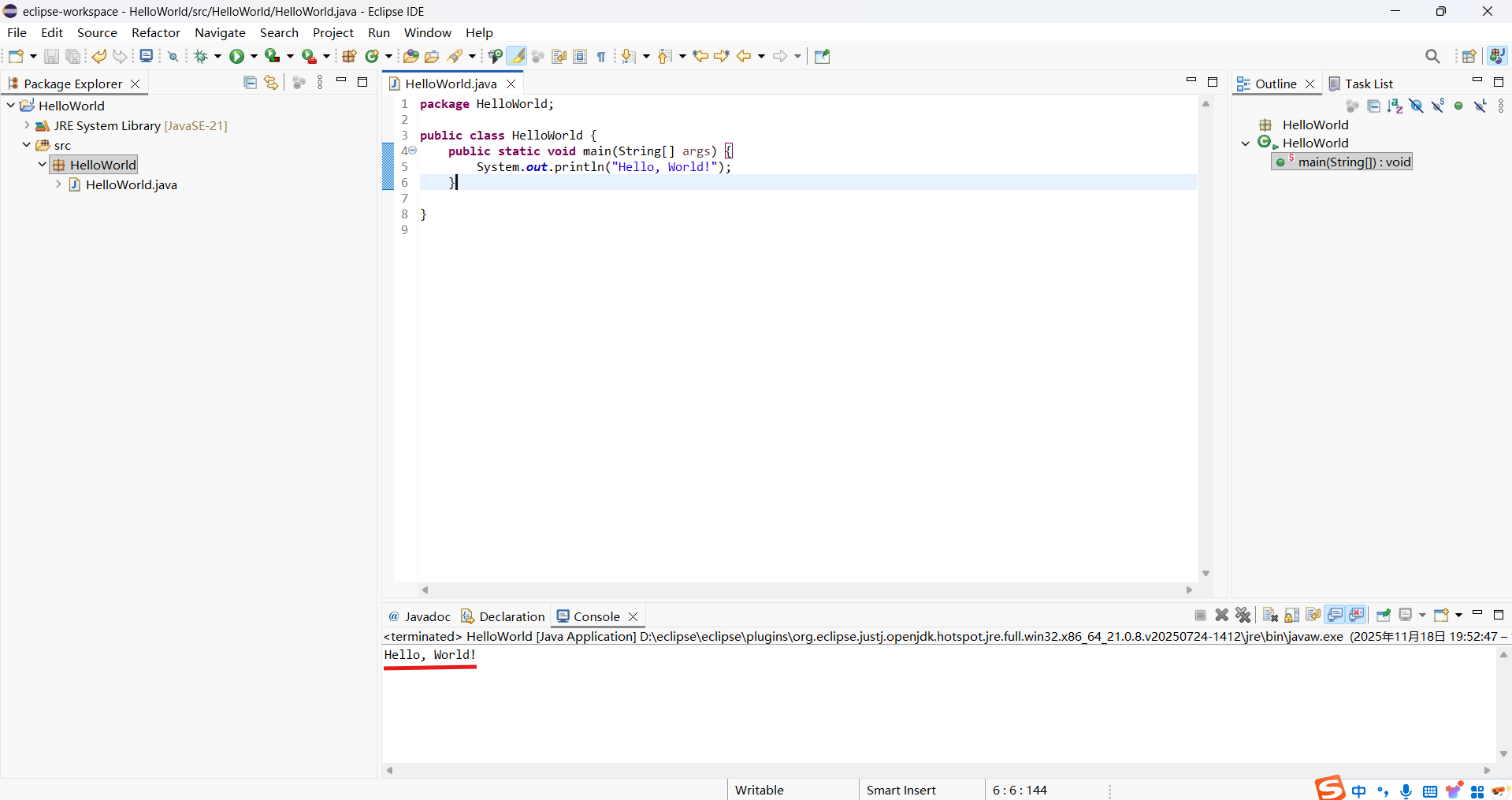The height and width of the screenshot is (800, 1512).
Task: Click the Previous Annotation arrow icon
Action: [x=664, y=56]
